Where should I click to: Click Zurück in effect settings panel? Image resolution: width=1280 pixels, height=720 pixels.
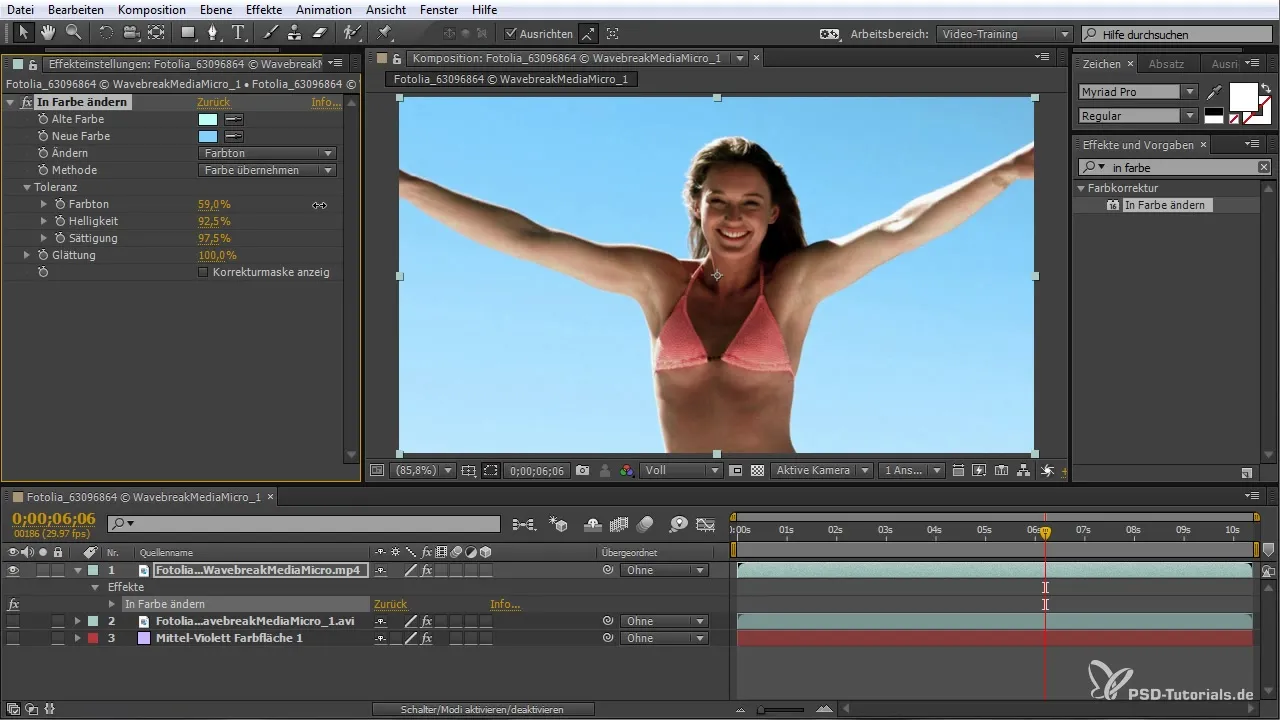click(213, 102)
